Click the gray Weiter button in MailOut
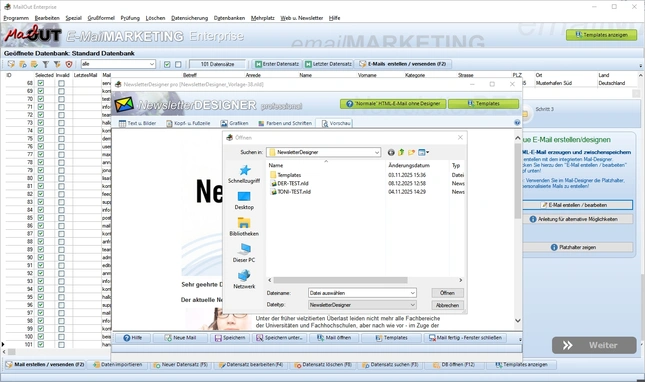This screenshot has height=382, width=645. point(594,345)
